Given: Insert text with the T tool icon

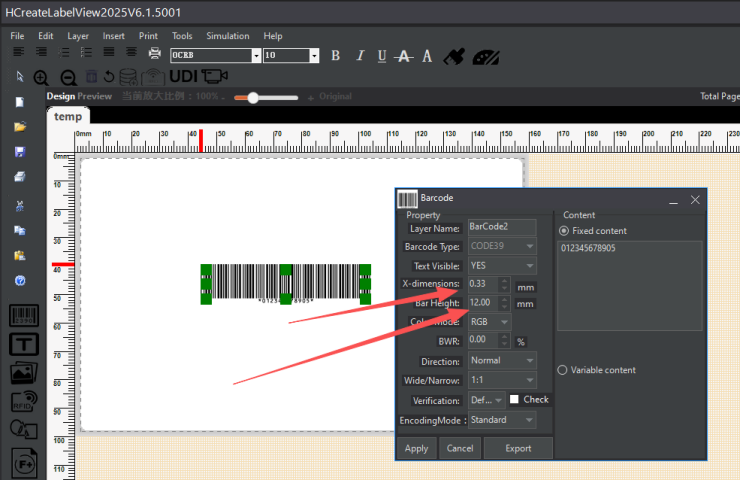Looking at the screenshot, I should click(x=24, y=344).
